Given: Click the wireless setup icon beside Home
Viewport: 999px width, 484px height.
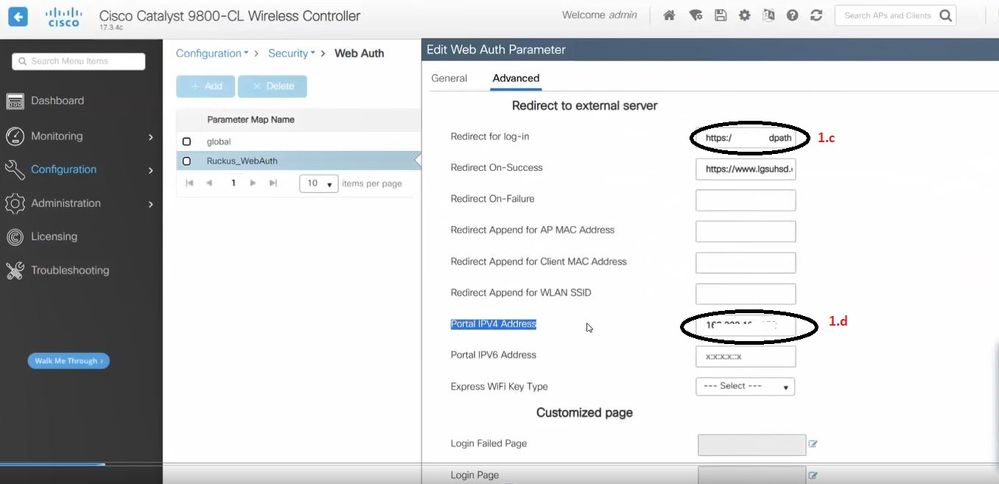Looking at the screenshot, I should click(x=695, y=16).
